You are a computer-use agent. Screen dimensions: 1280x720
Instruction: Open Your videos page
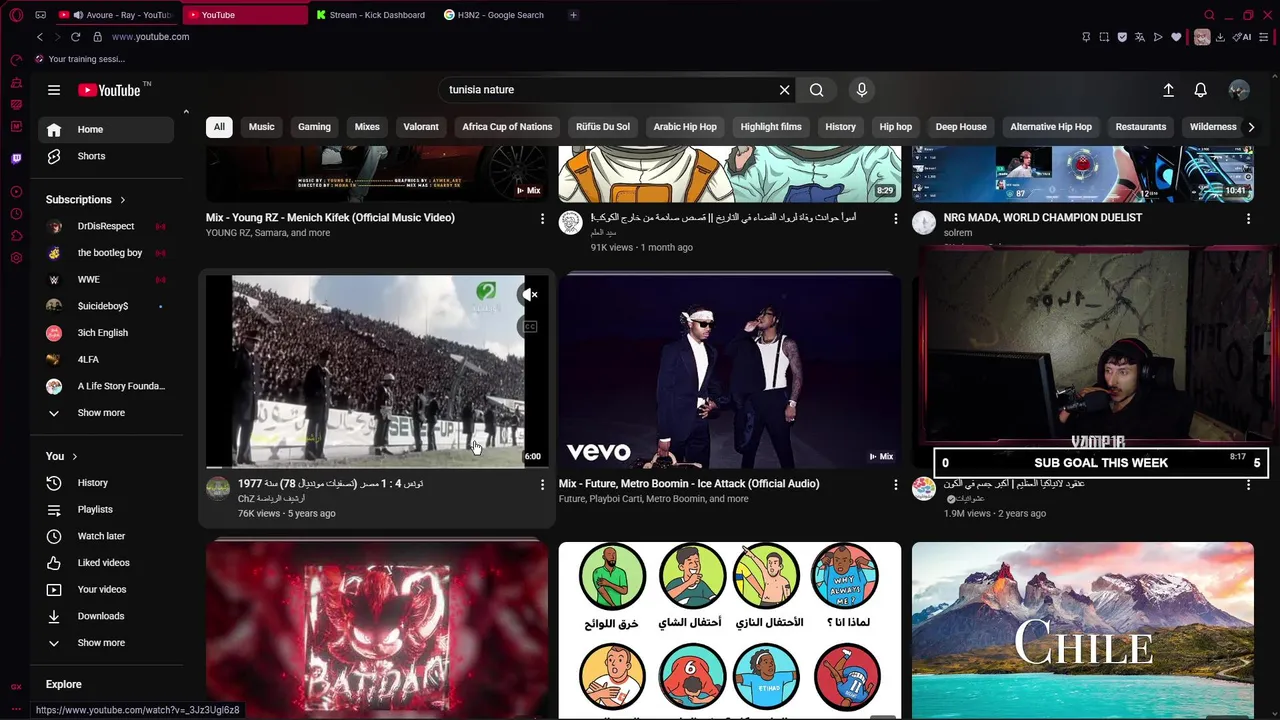click(106, 589)
